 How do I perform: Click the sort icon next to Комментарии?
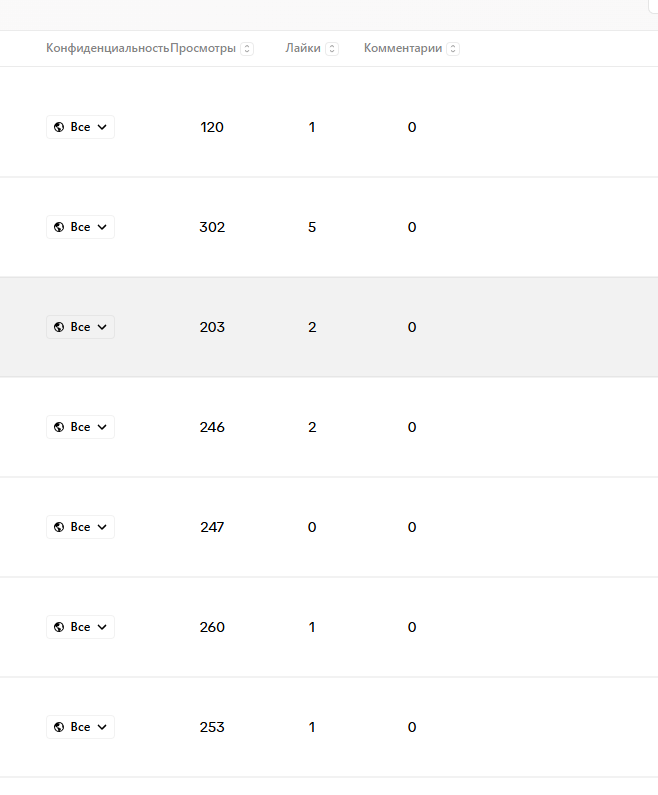click(453, 48)
